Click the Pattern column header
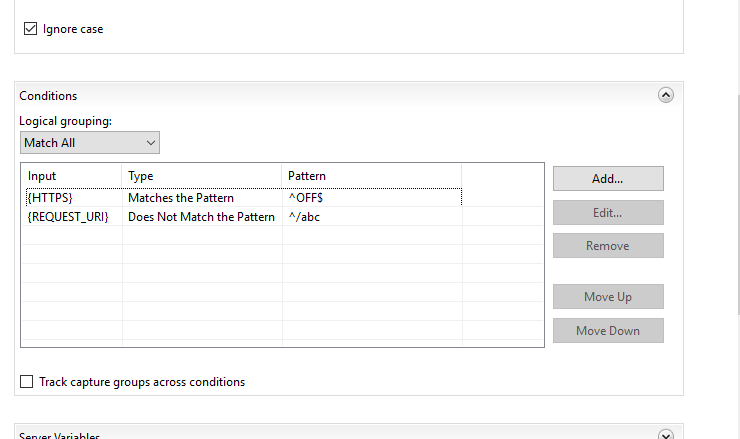 [x=307, y=176]
